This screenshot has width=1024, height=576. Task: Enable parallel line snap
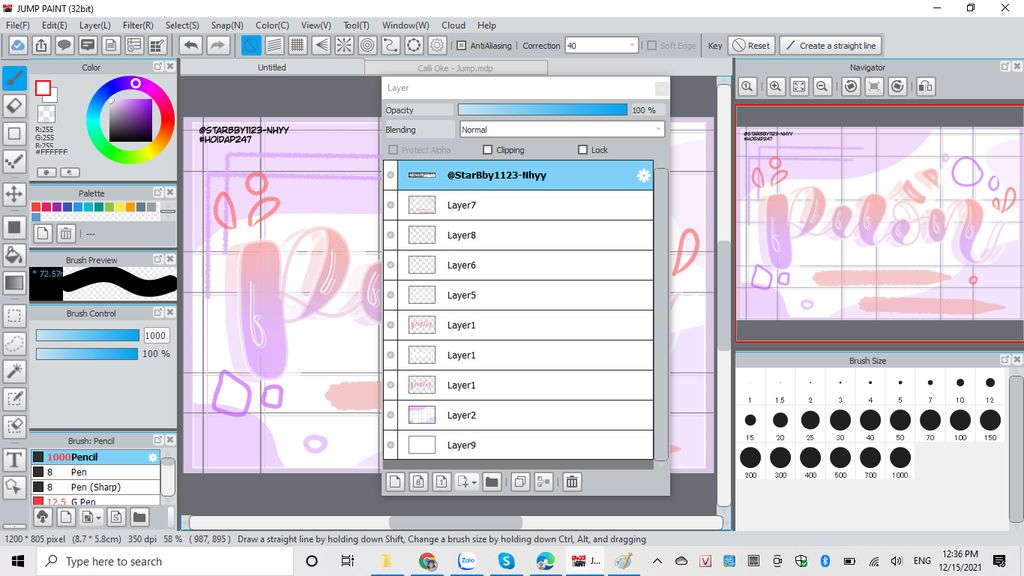pos(274,45)
